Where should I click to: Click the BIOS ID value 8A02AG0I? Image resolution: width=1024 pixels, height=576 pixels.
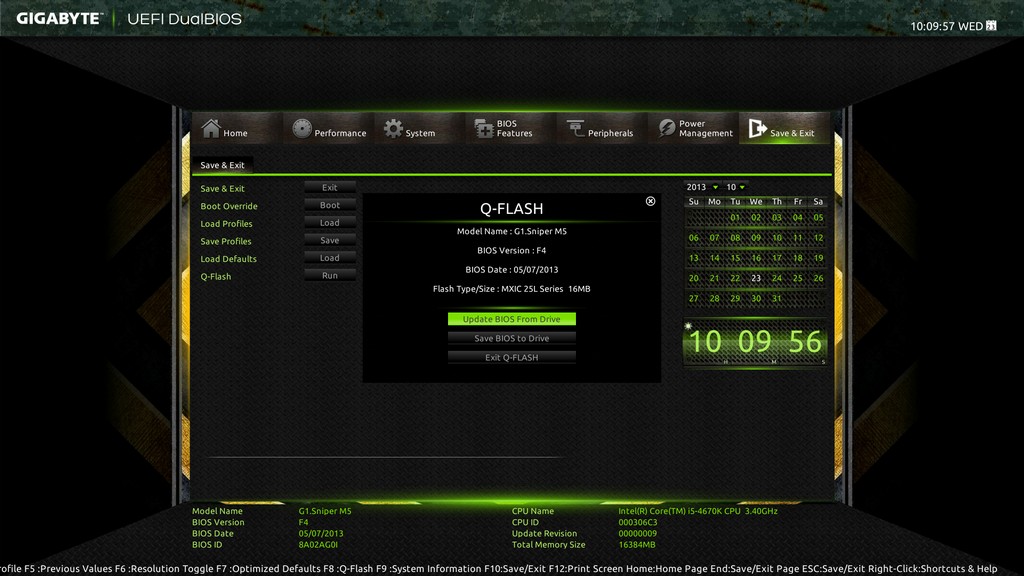click(x=318, y=545)
